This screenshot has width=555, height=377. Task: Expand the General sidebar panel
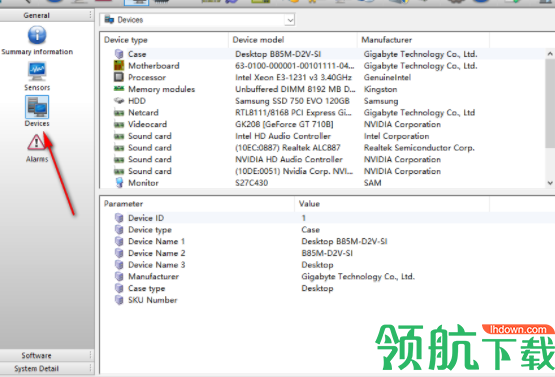(47, 15)
